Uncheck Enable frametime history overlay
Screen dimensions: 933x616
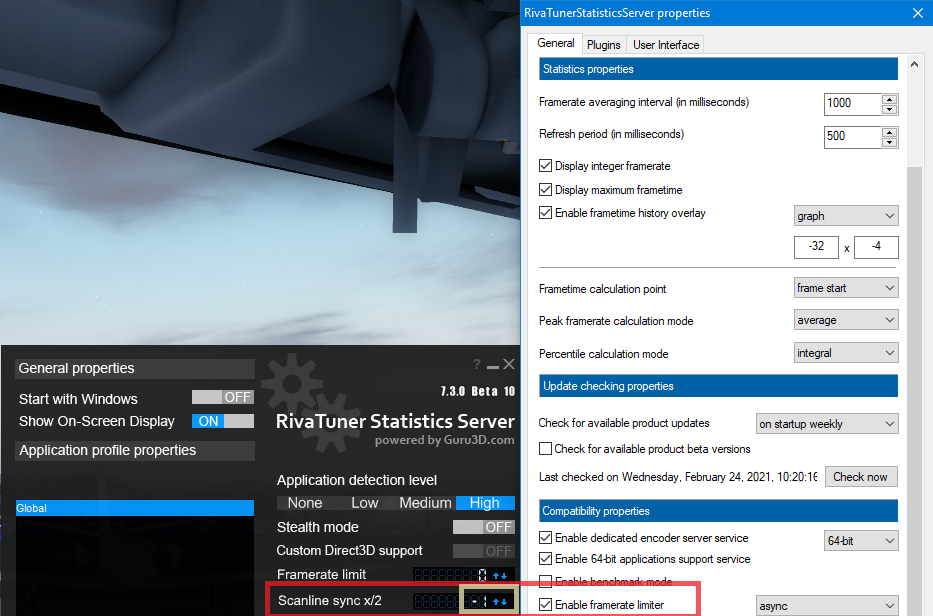(x=545, y=212)
